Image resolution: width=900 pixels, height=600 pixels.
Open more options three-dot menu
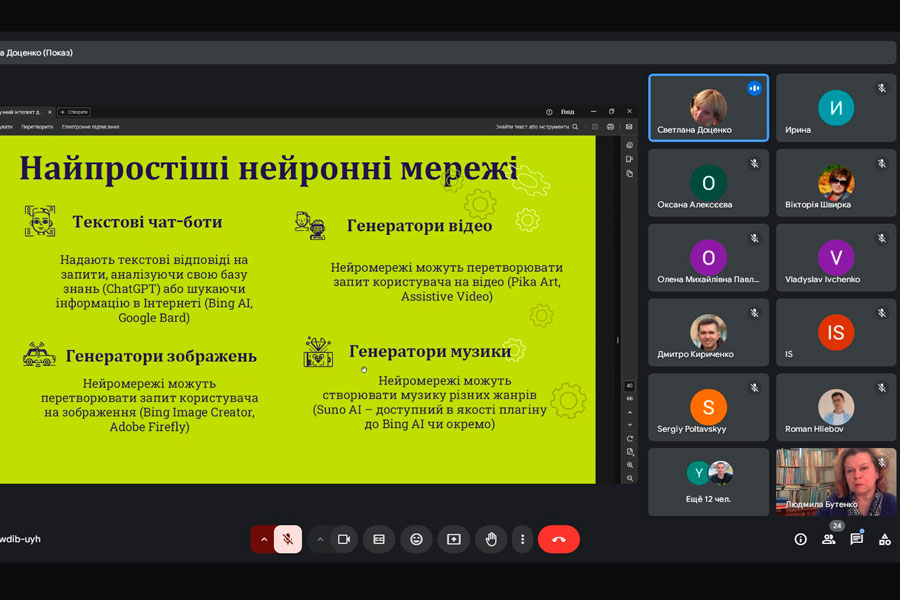coord(522,539)
